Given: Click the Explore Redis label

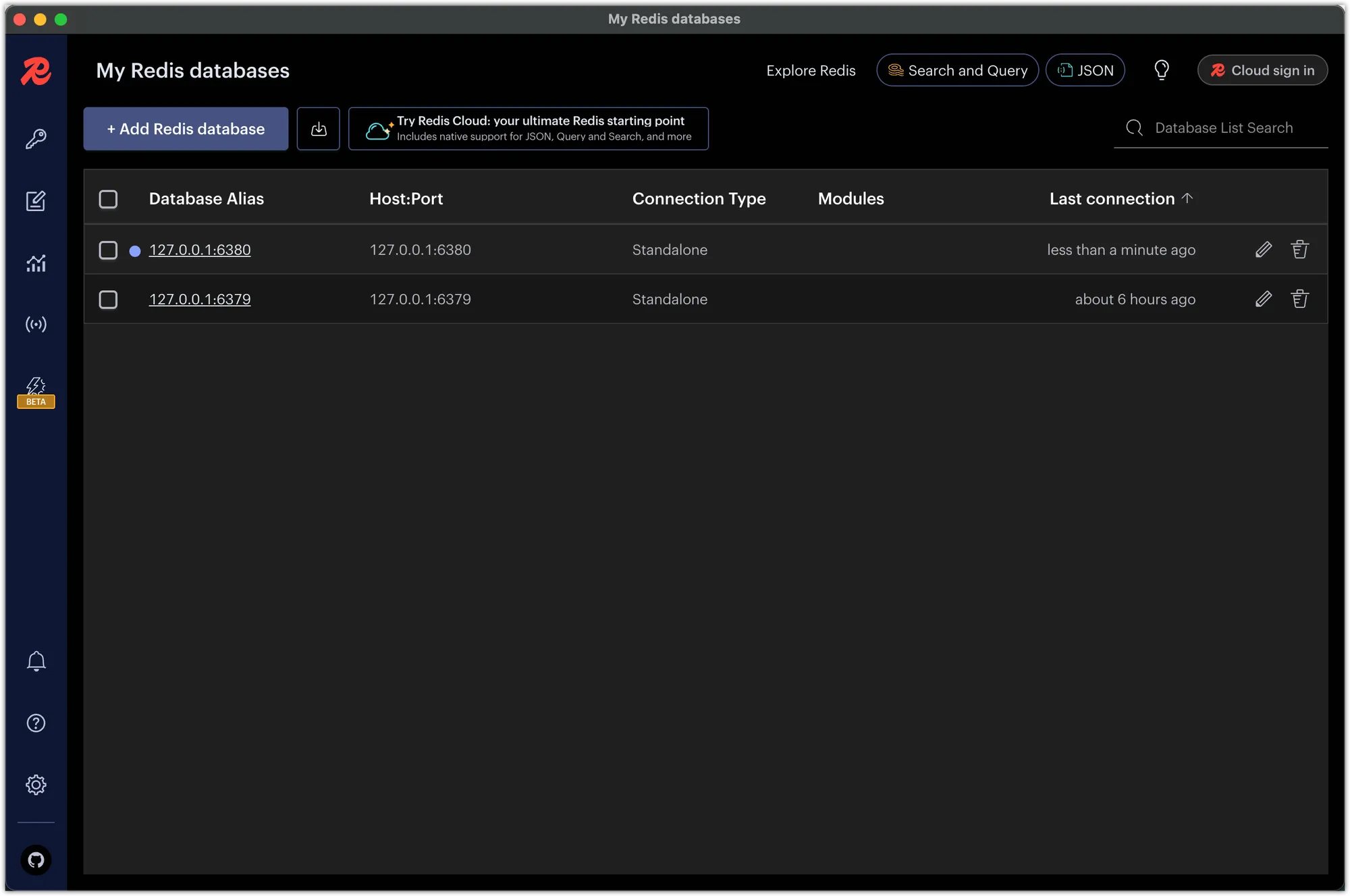Looking at the screenshot, I should click(811, 71).
